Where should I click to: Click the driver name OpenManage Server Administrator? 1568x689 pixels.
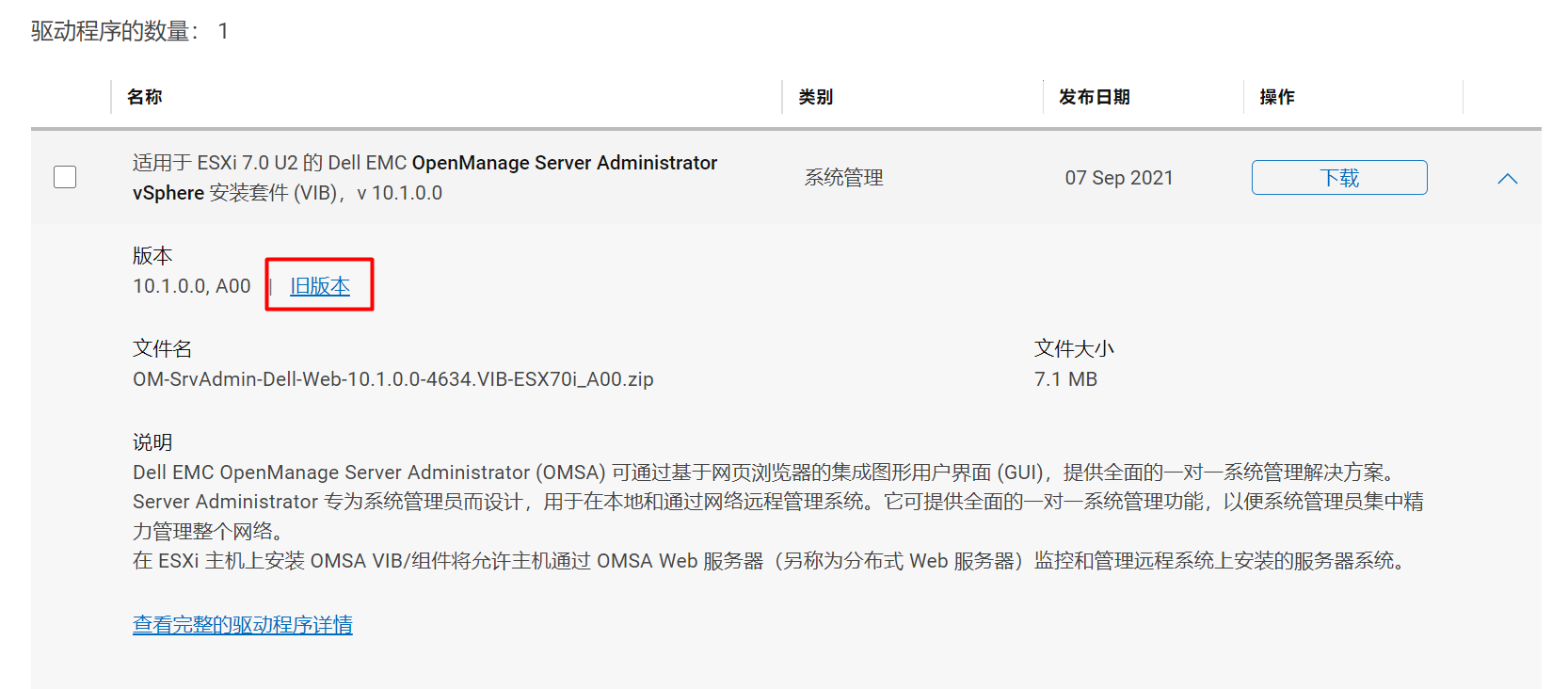(424, 178)
